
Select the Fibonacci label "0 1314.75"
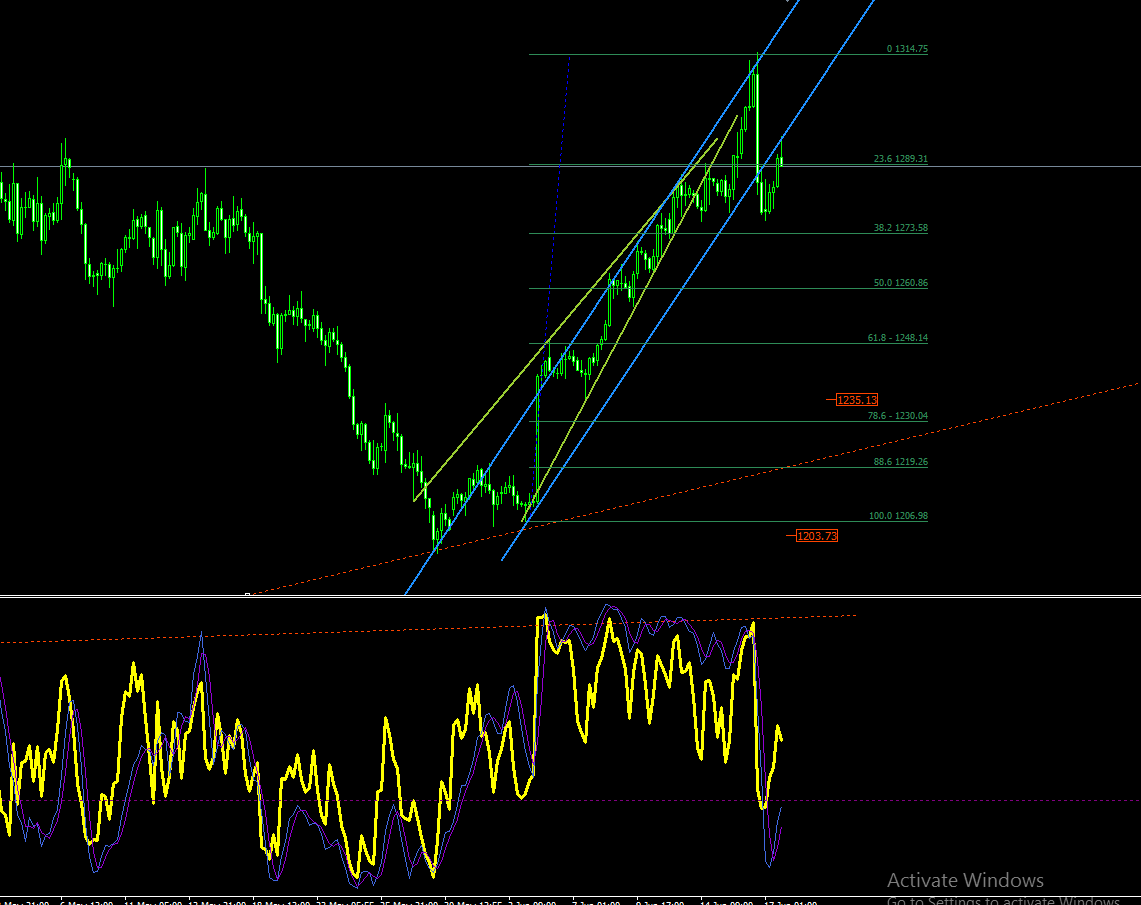907,49
